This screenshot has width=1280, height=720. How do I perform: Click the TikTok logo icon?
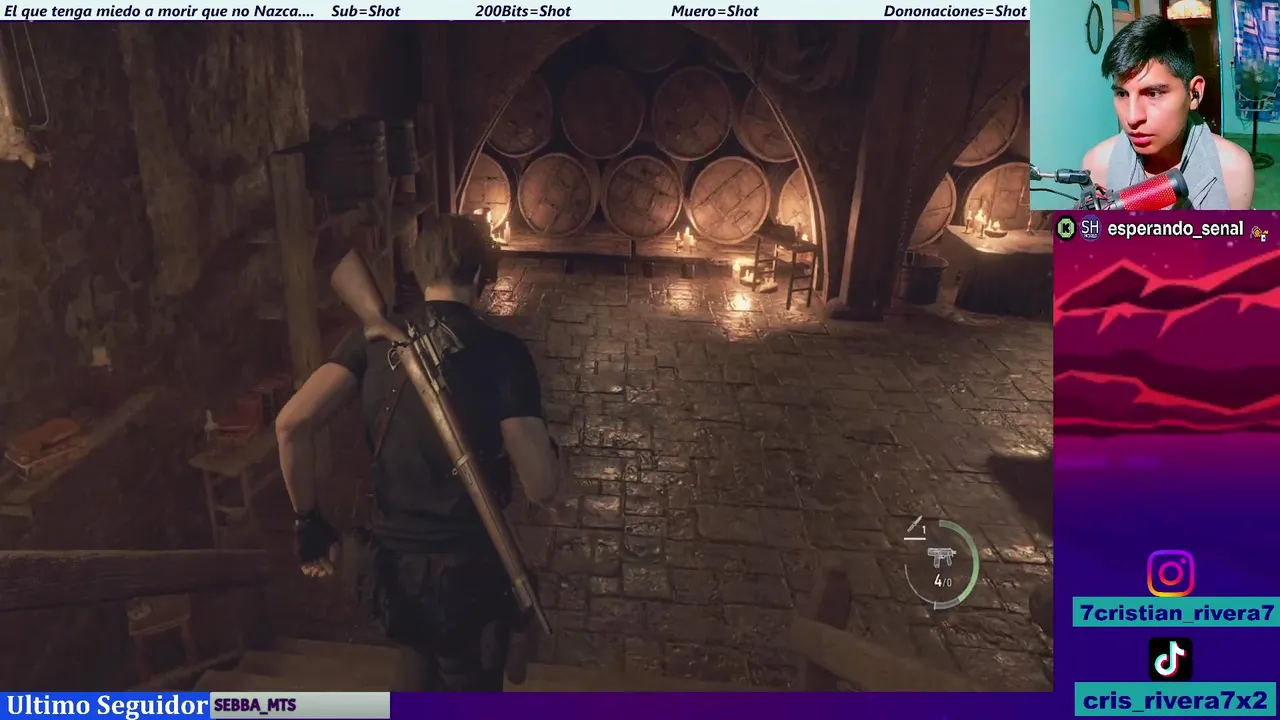1170,658
